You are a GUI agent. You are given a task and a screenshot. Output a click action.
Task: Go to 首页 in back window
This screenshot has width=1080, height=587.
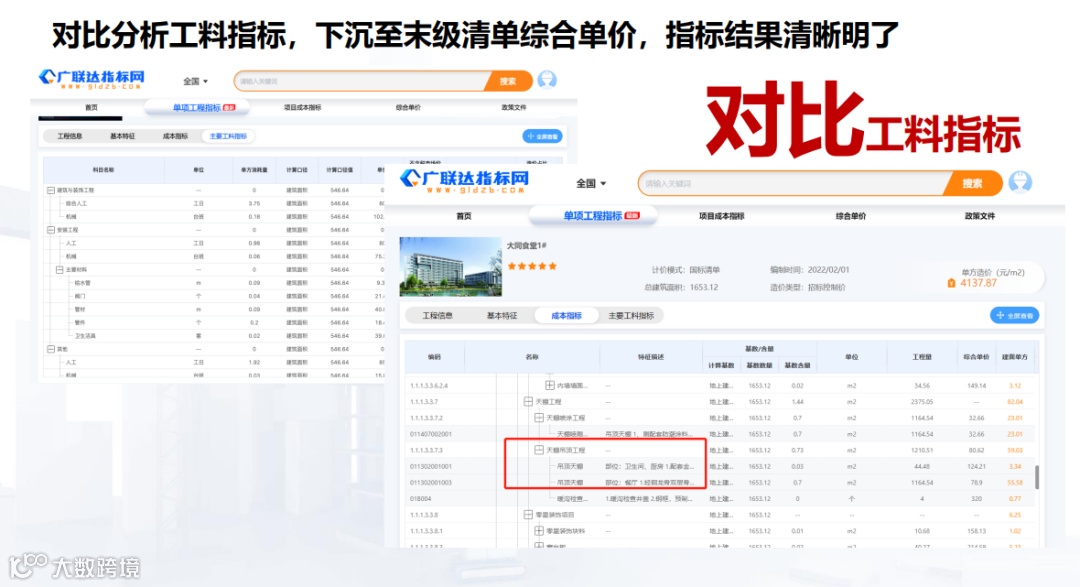pos(91,107)
